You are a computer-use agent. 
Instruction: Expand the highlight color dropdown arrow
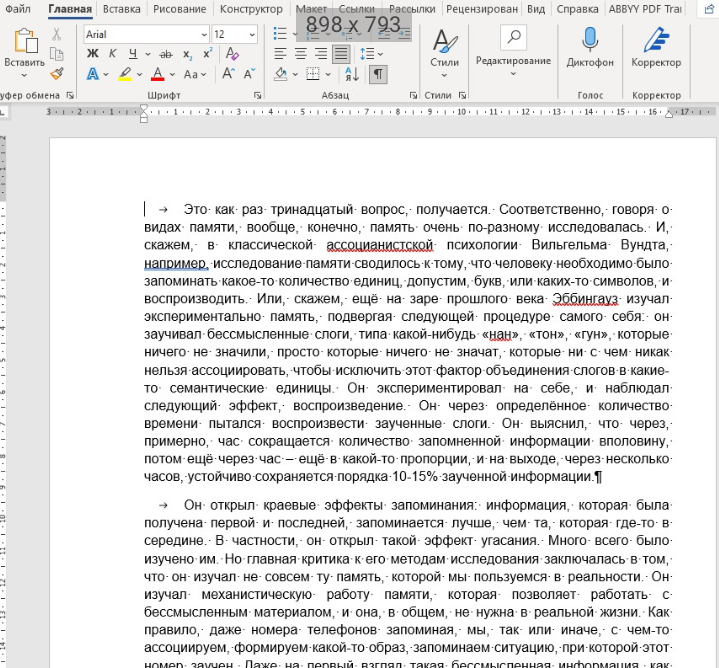point(139,74)
